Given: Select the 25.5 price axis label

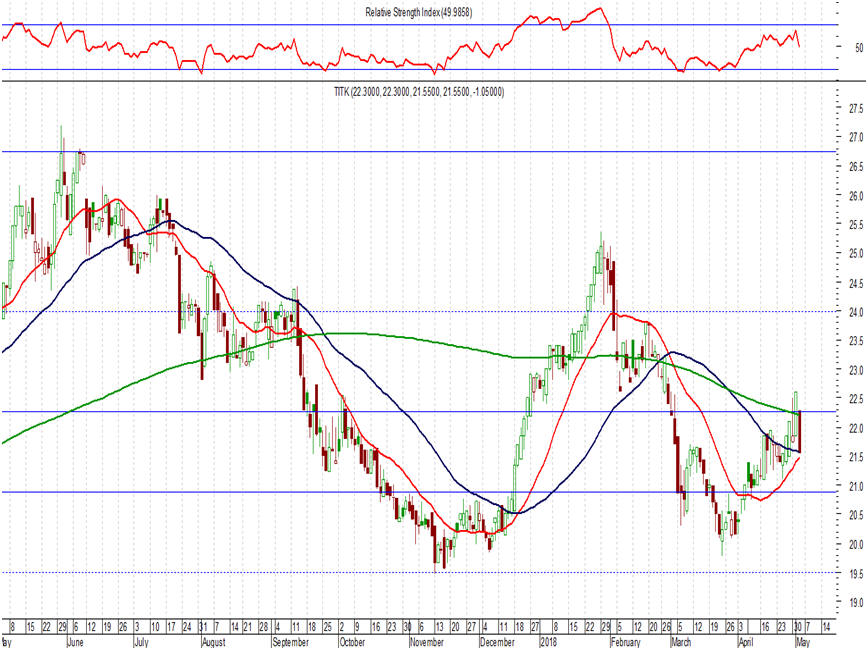Looking at the screenshot, I should tap(856, 225).
